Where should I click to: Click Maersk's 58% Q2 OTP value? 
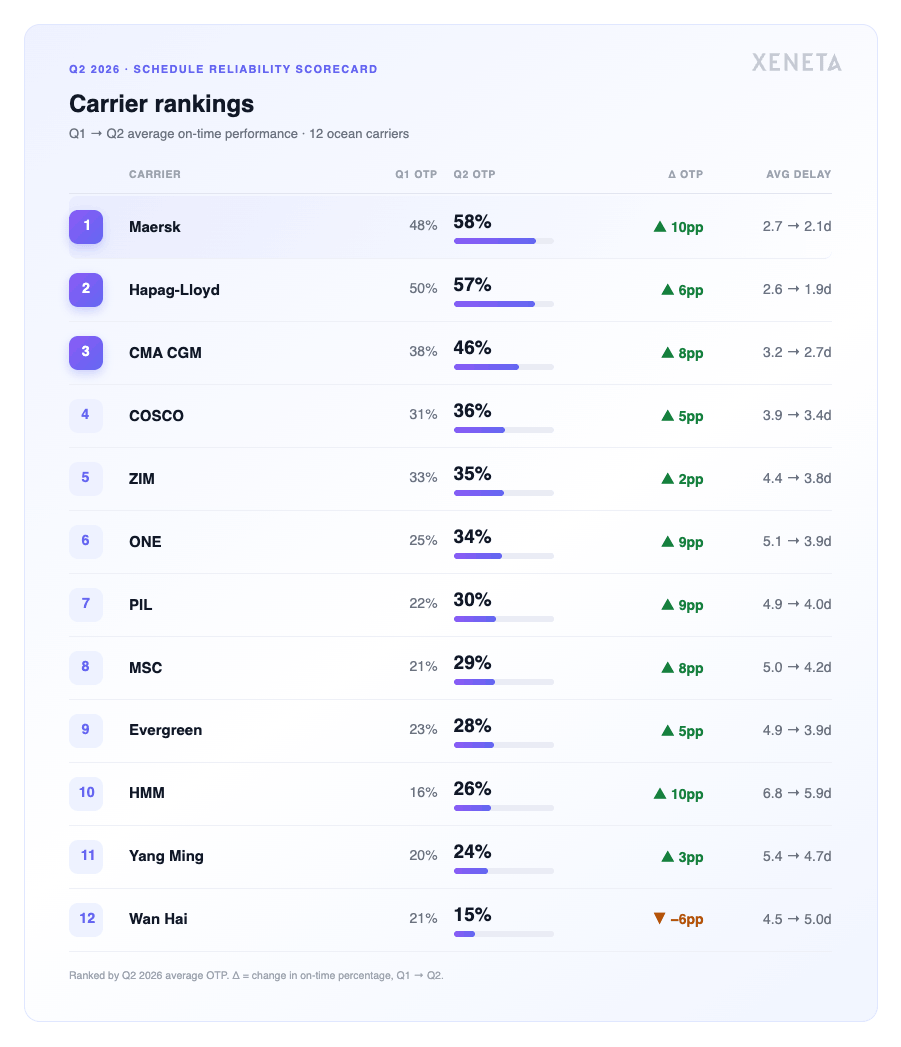(x=472, y=222)
